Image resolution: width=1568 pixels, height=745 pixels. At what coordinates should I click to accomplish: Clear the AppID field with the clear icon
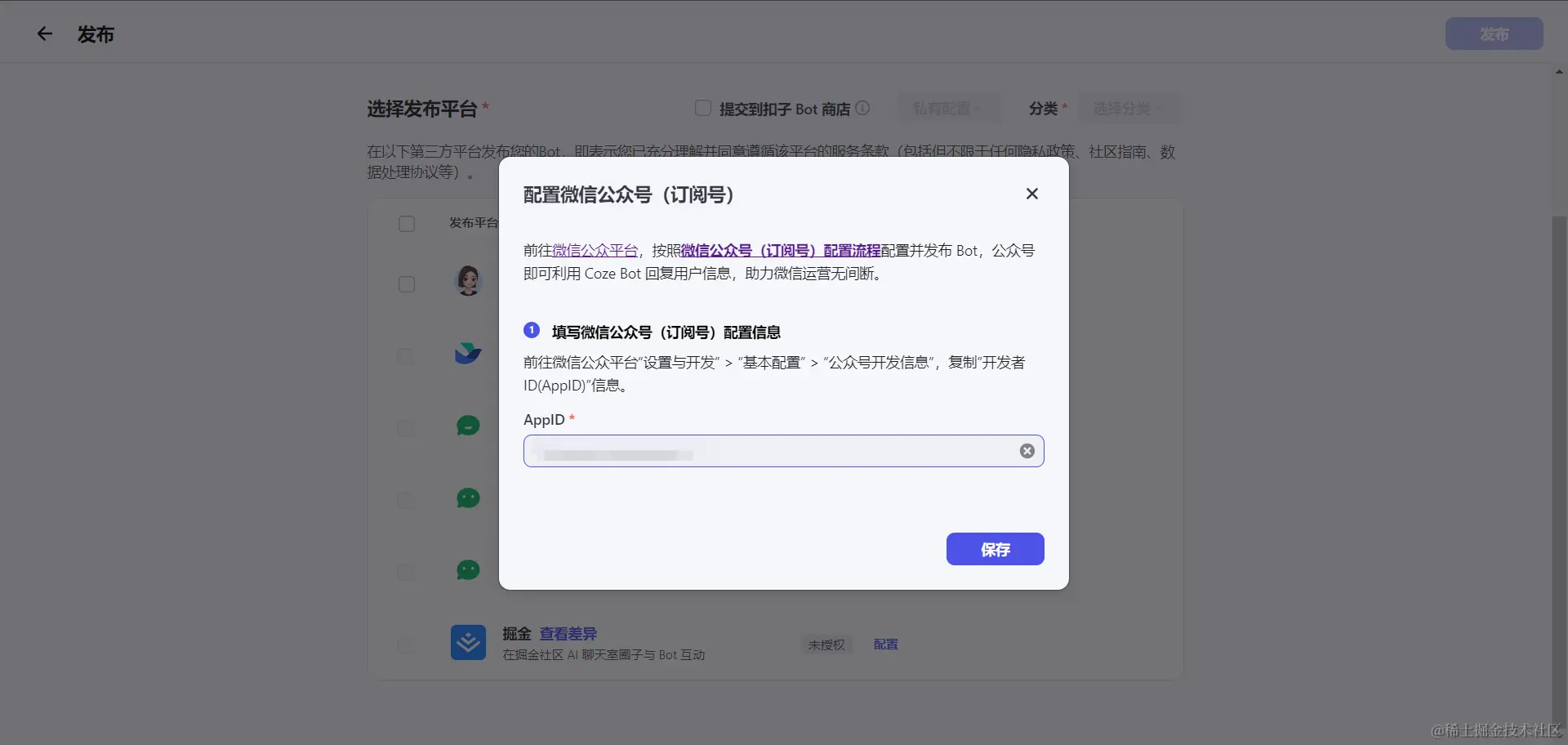pyautogui.click(x=1027, y=450)
